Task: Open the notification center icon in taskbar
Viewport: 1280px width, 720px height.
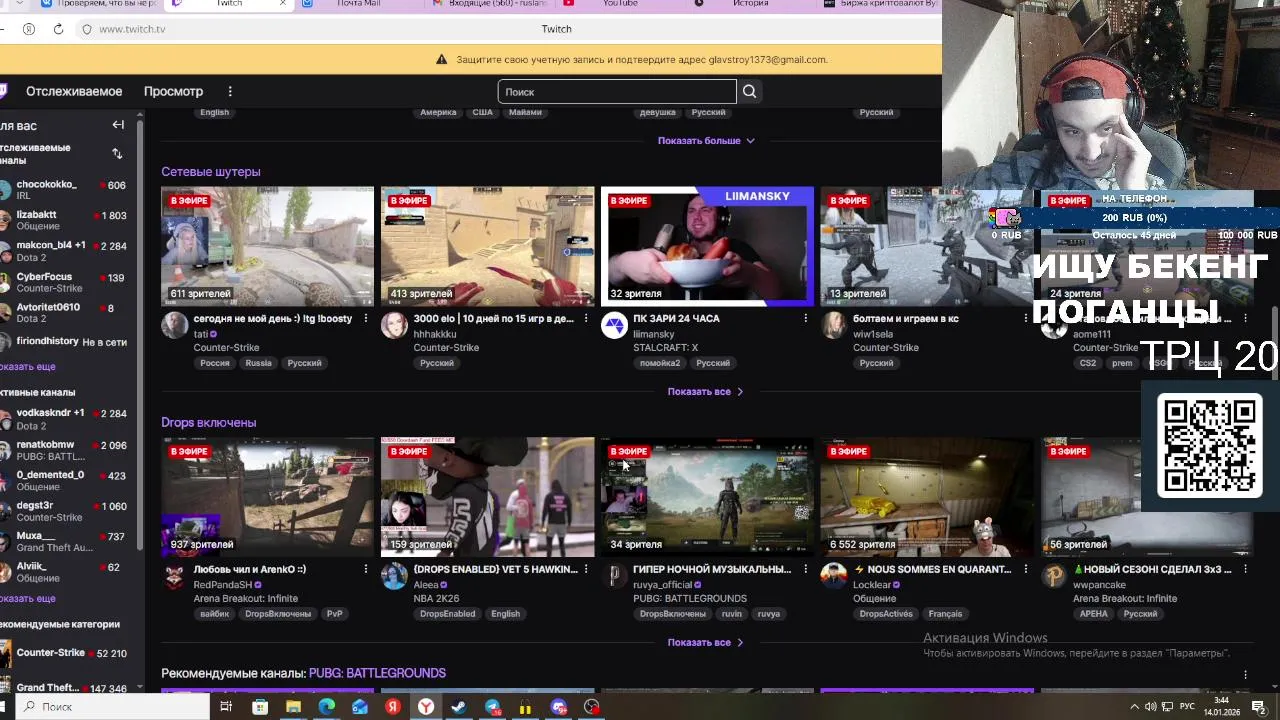Action: coord(1259,707)
